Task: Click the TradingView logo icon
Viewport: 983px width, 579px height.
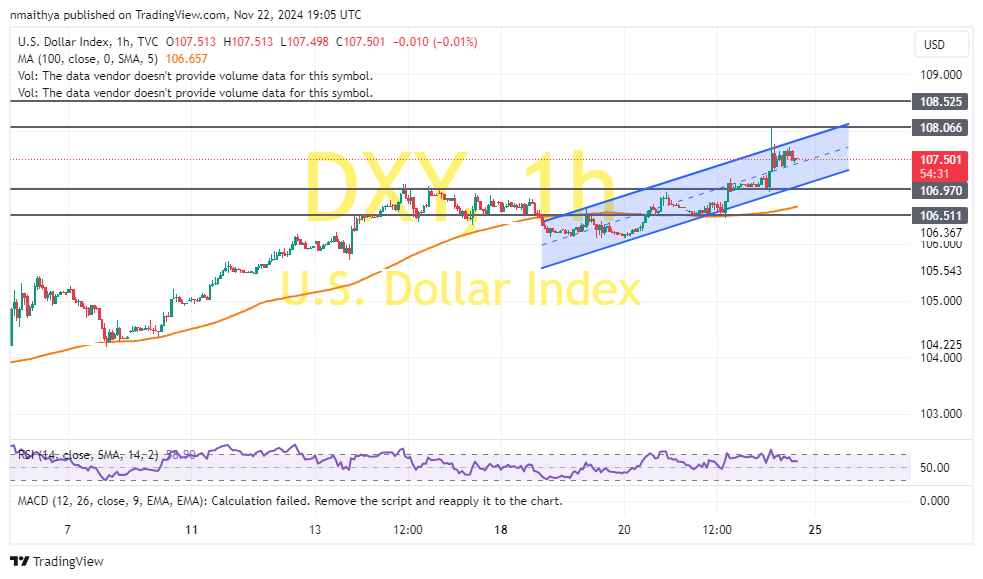Action: [x=19, y=561]
